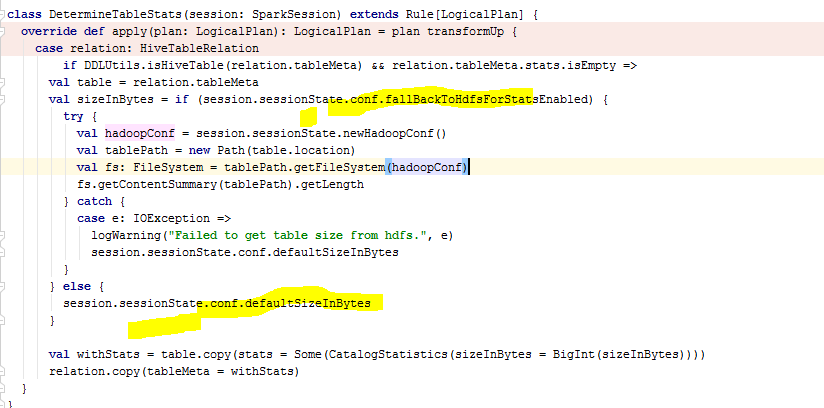The image size is (824, 408).
Task: Place cursor on Rule[LogicalPlan] after extends
Action: [x=465, y=15]
